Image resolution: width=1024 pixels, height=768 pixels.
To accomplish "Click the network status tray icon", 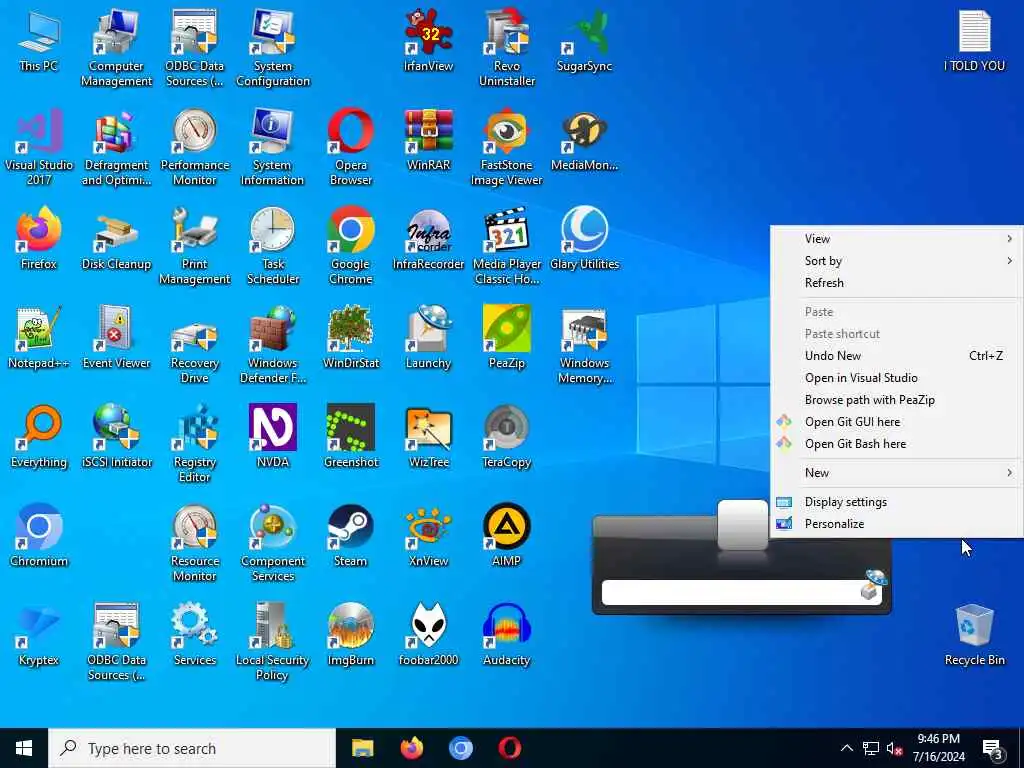I will coord(871,748).
